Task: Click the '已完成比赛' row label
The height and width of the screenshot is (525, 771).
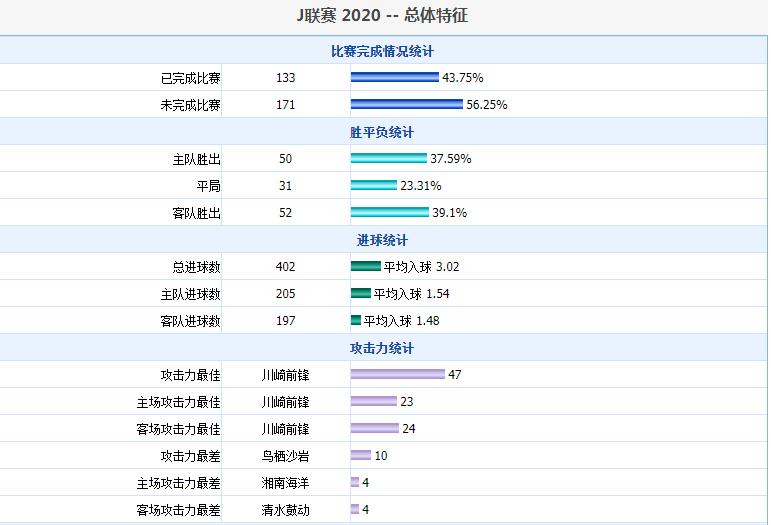Action: pyautogui.click(x=190, y=78)
